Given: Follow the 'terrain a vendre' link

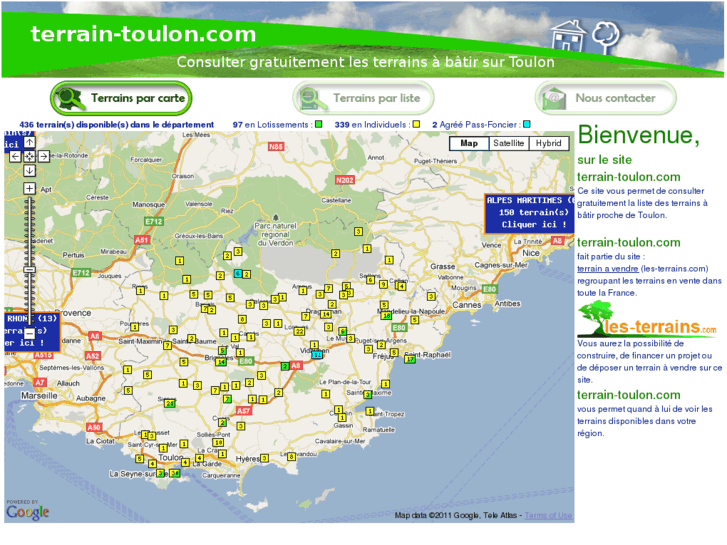Looking at the screenshot, I should pyautogui.click(x=607, y=269).
